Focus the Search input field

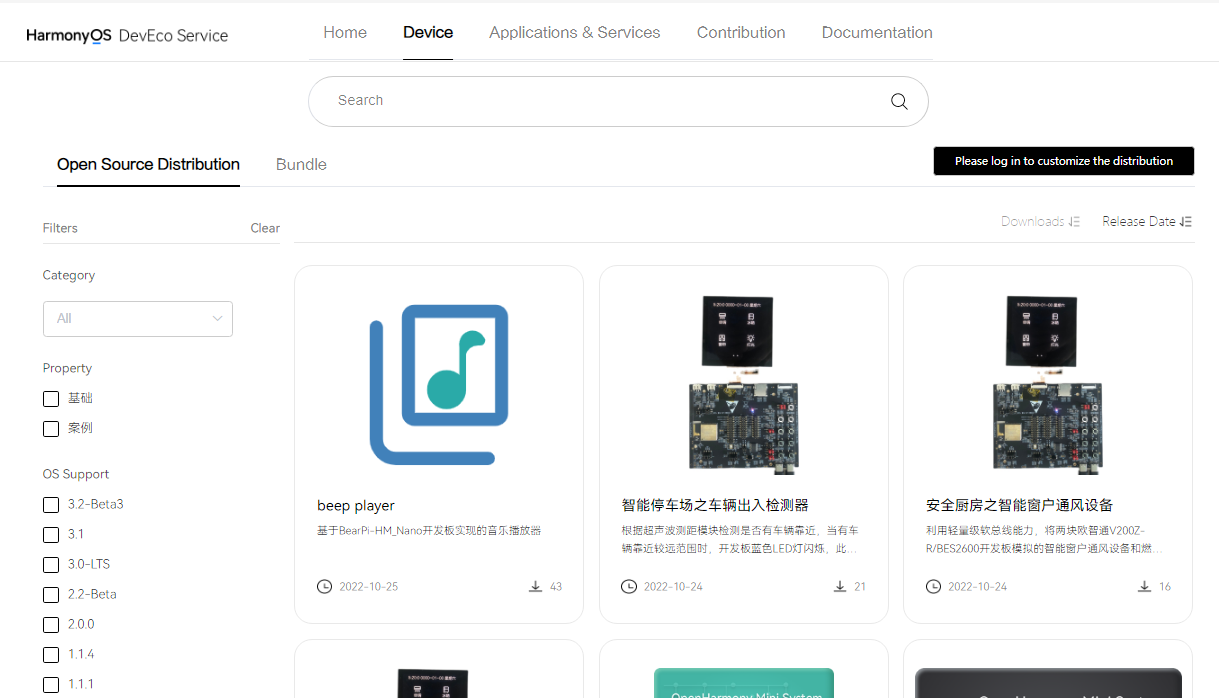tap(600, 101)
